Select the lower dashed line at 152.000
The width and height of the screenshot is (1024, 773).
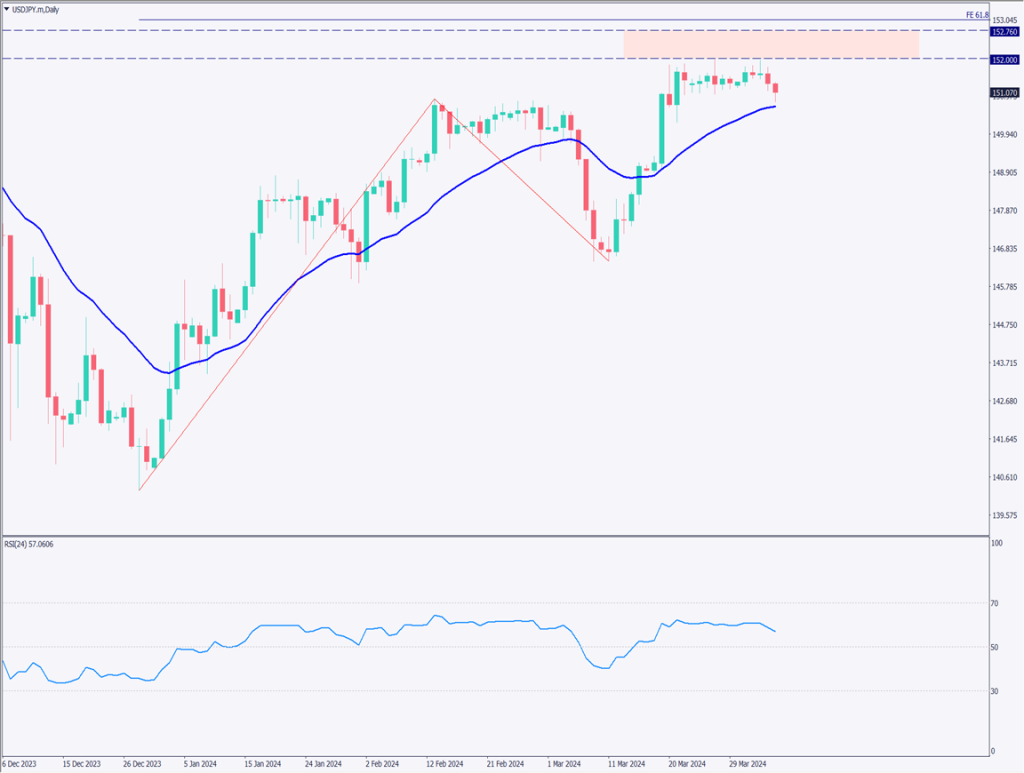(x=400, y=60)
